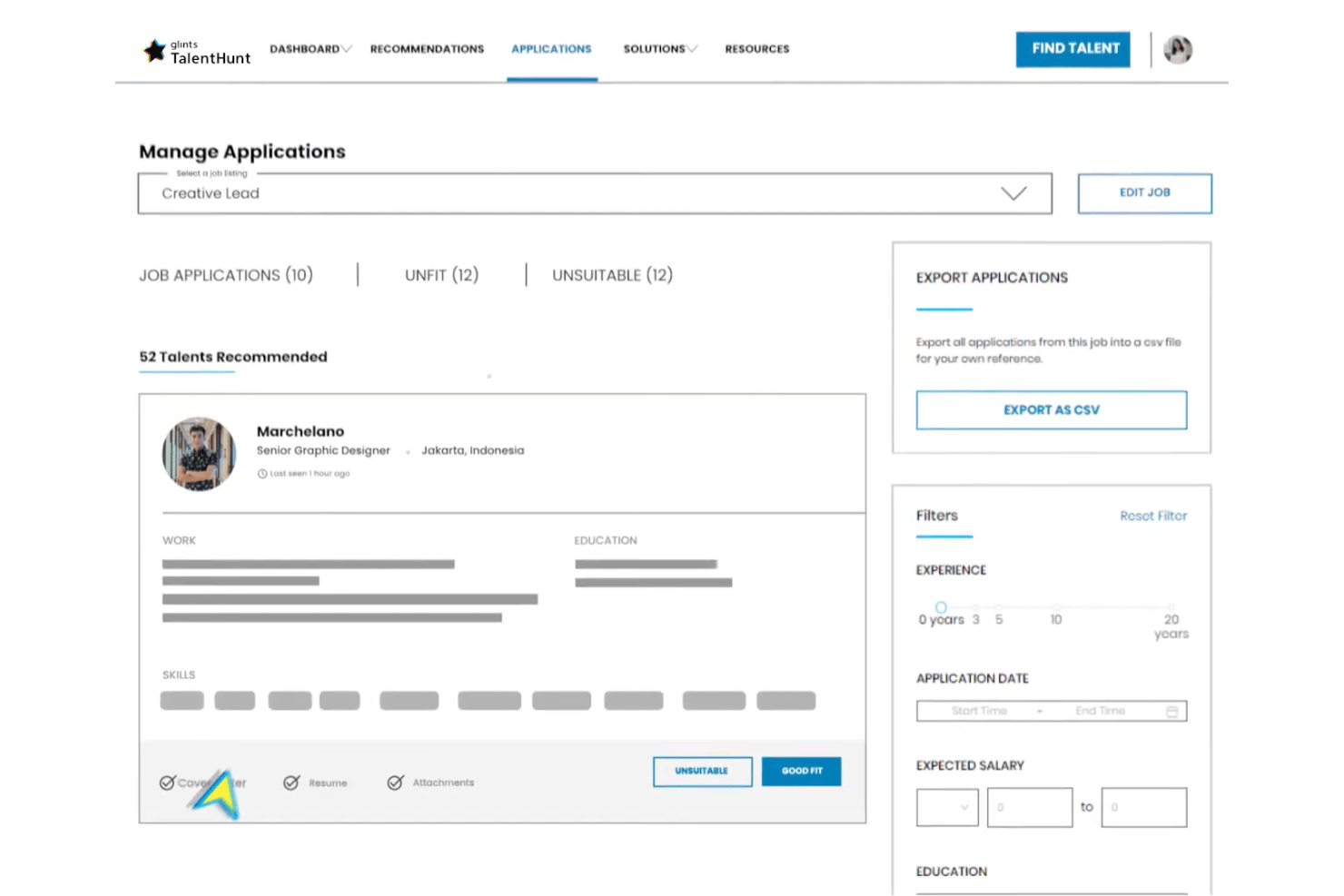1344x896 pixels.
Task: Click the Find Talent button
Action: (1073, 49)
